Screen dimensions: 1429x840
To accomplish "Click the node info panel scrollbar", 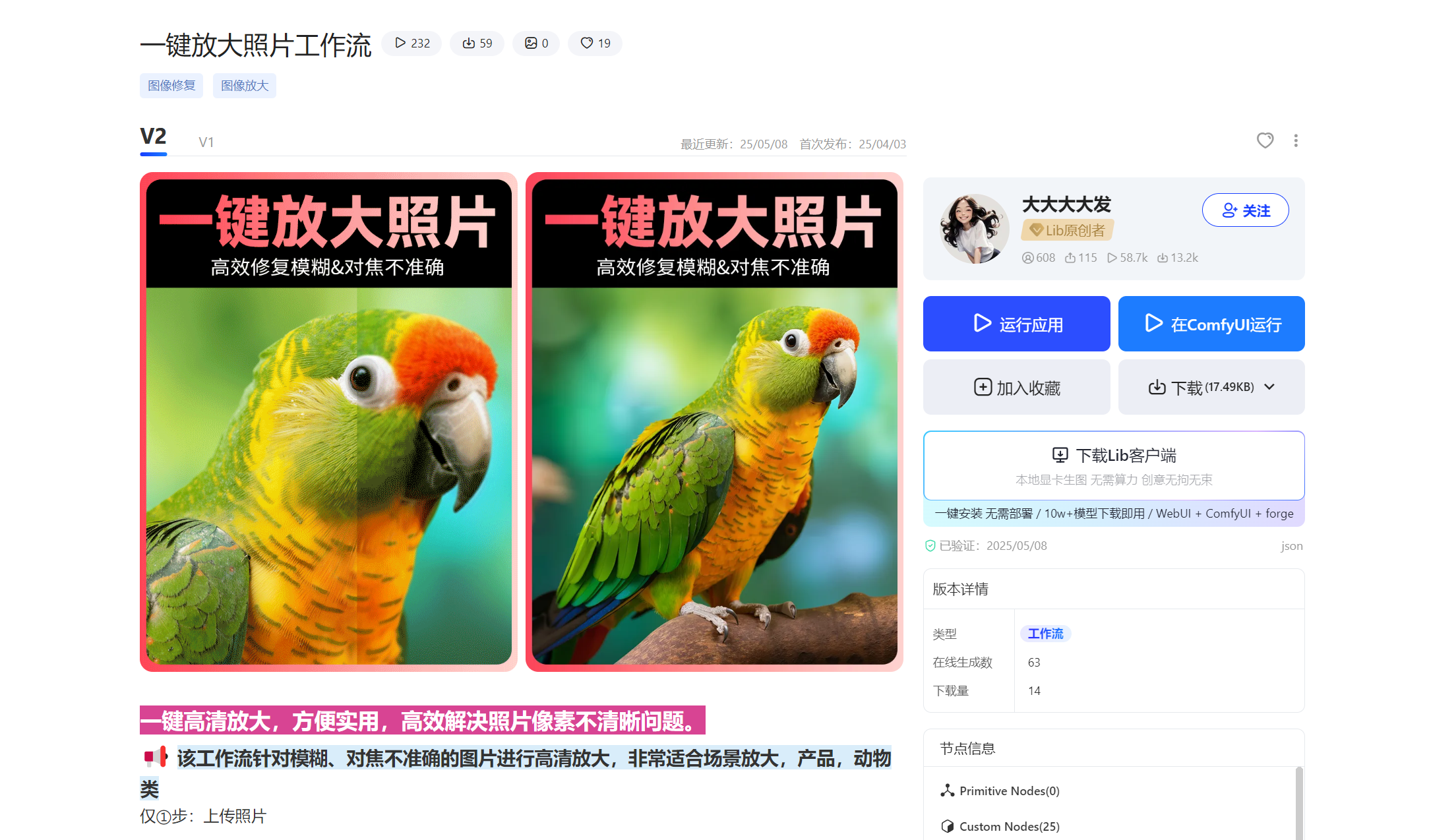I will click(x=1298, y=802).
